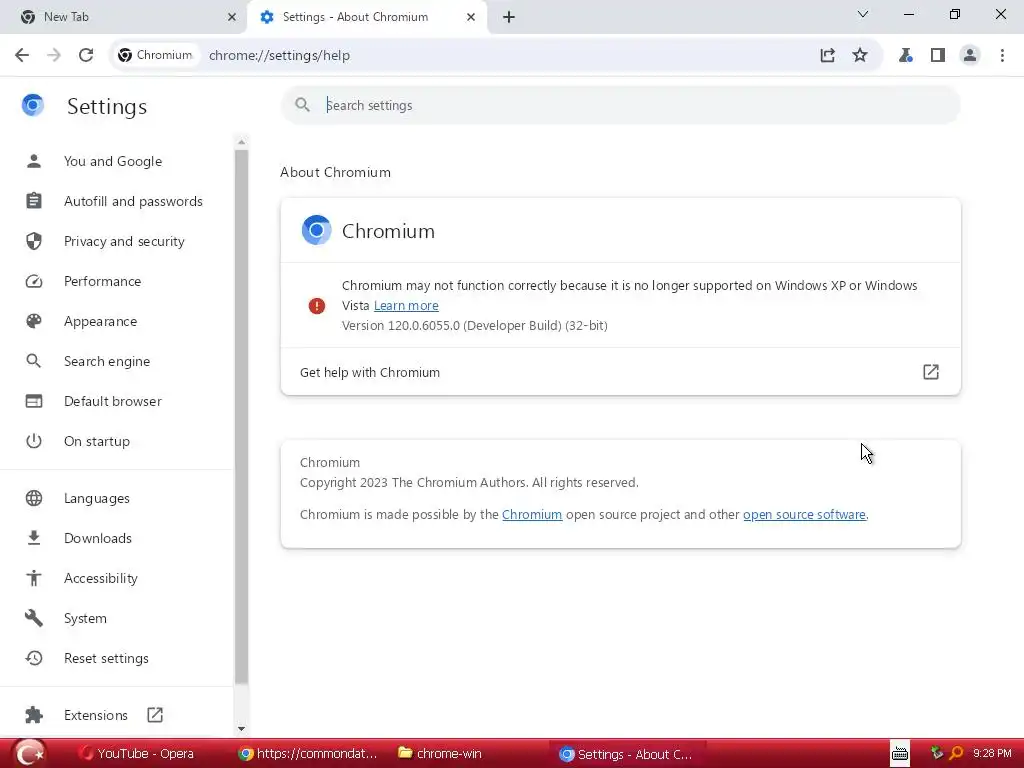Close the New Tab tab

tap(232, 17)
